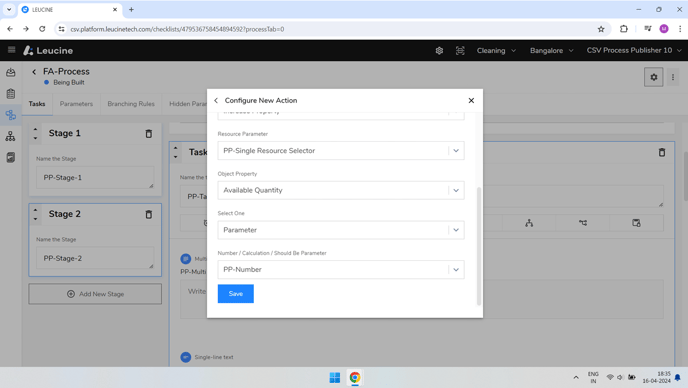Open the PP-Number parameter dropdown
This screenshot has width=688, height=388.
(x=341, y=269)
